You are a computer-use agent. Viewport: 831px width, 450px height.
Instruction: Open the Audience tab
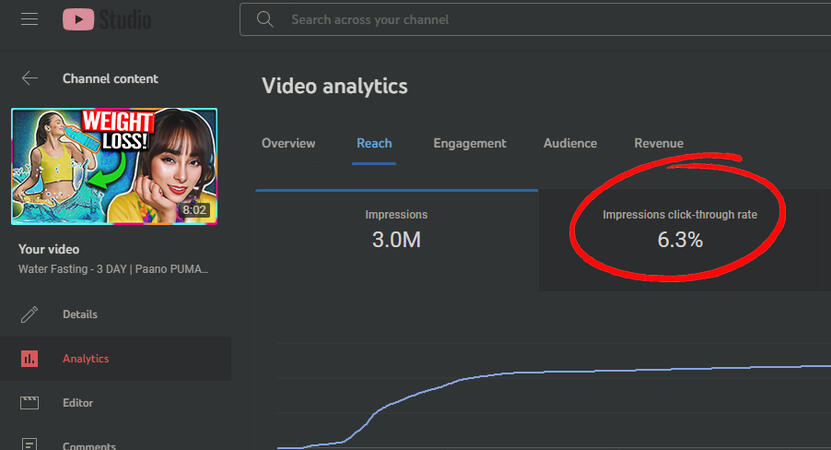(x=570, y=143)
